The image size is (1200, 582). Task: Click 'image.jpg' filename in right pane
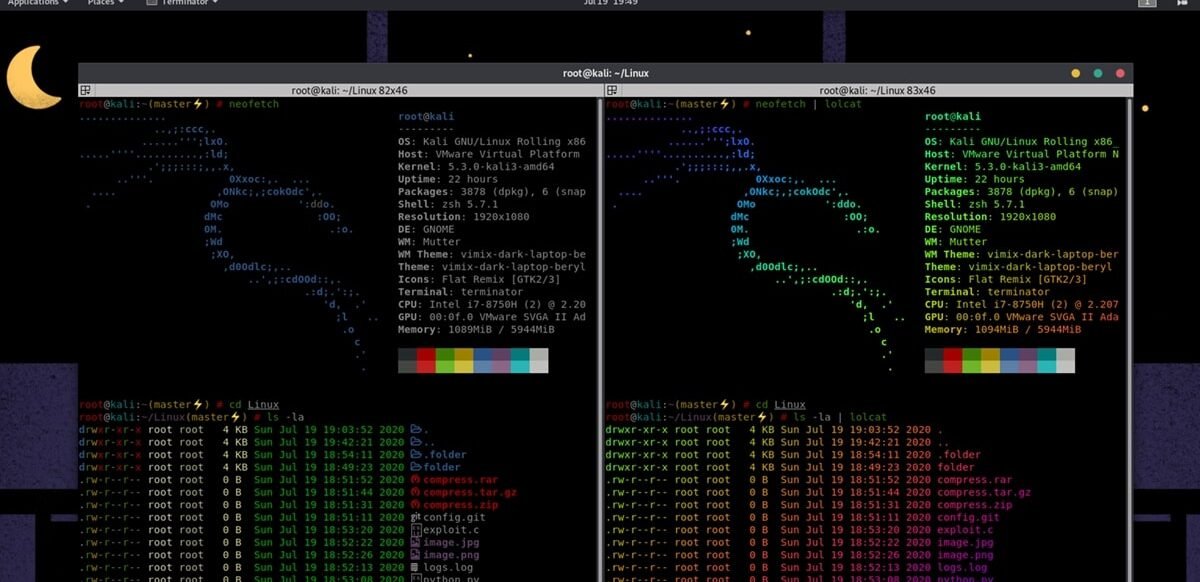point(965,542)
